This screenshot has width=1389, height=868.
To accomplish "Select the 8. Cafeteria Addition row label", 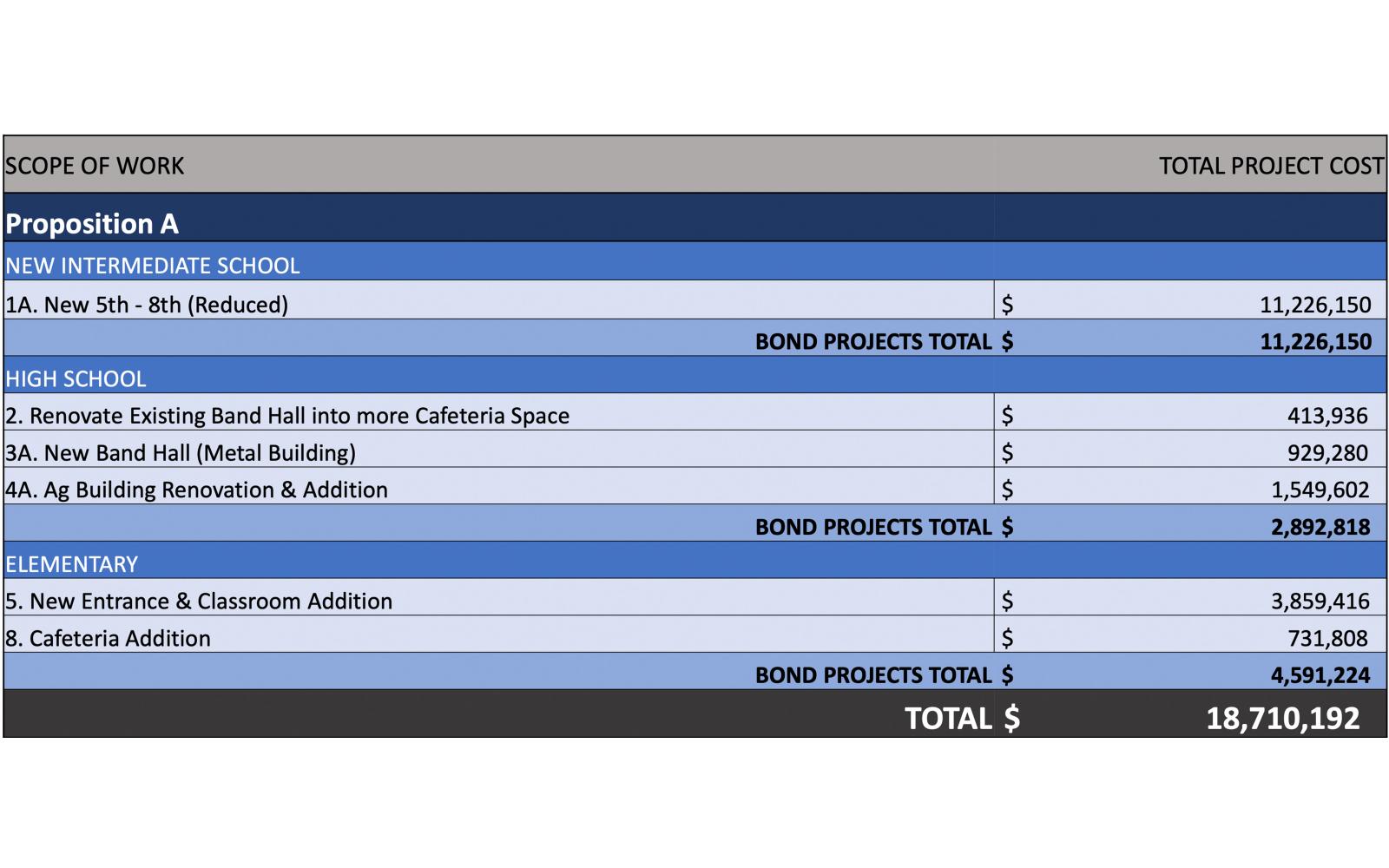I will pyautogui.click(x=109, y=638).
